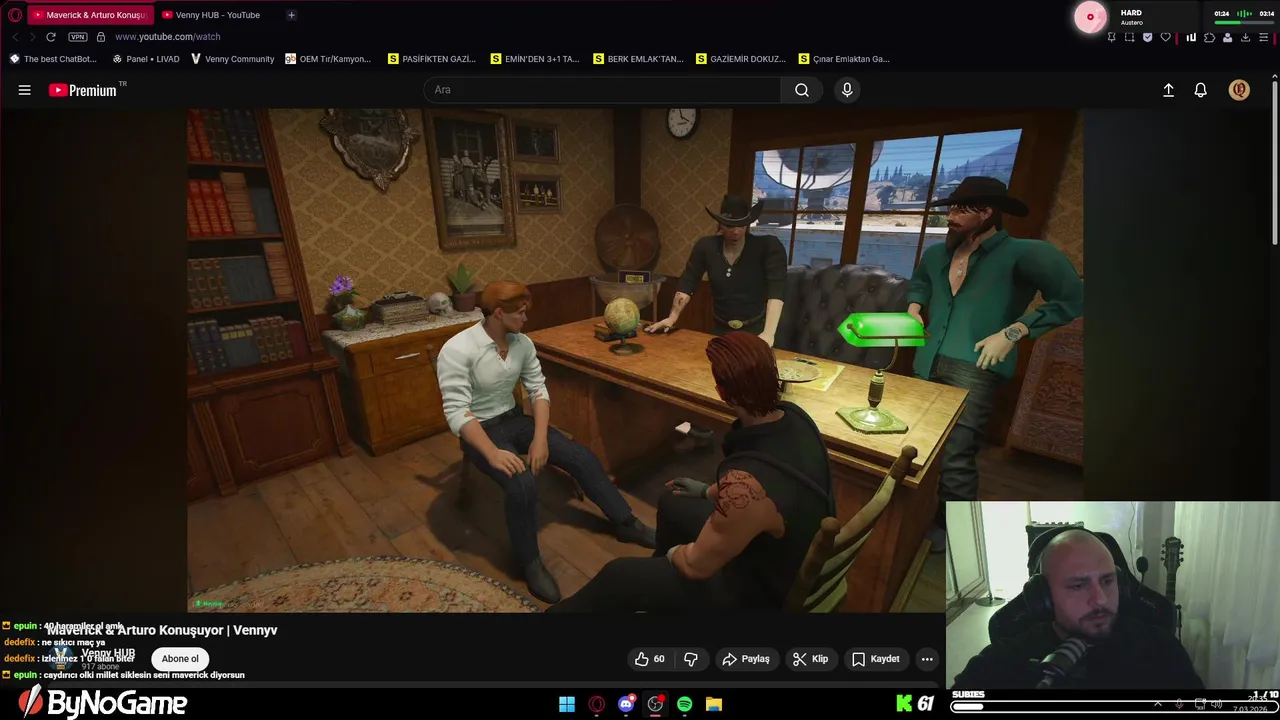Open Windows Start button
Screen dimensions: 1280x720
567,704
